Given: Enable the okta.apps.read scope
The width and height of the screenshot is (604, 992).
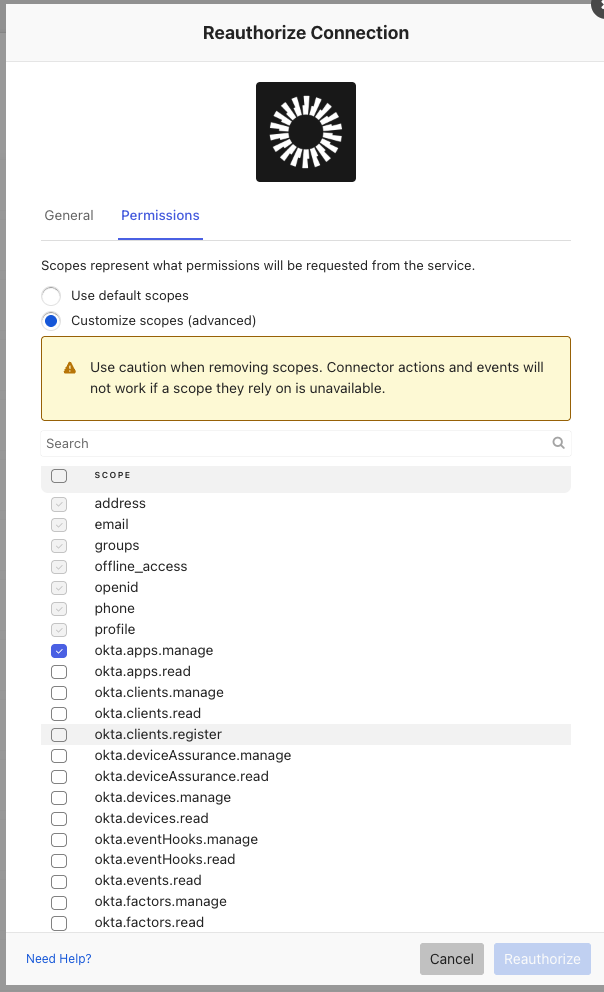Looking at the screenshot, I should coord(59,671).
